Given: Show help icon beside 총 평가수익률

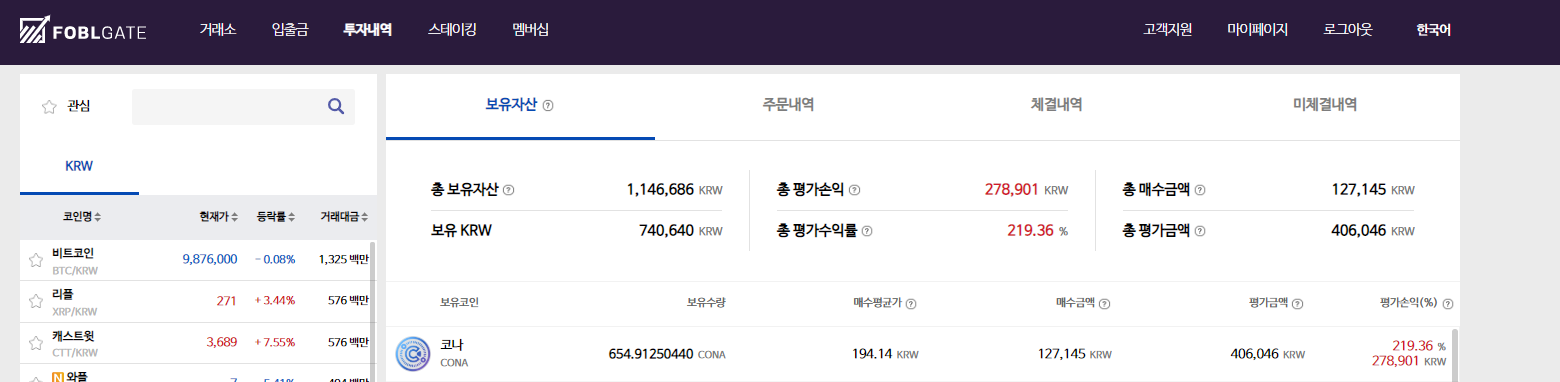Looking at the screenshot, I should pos(867,231).
